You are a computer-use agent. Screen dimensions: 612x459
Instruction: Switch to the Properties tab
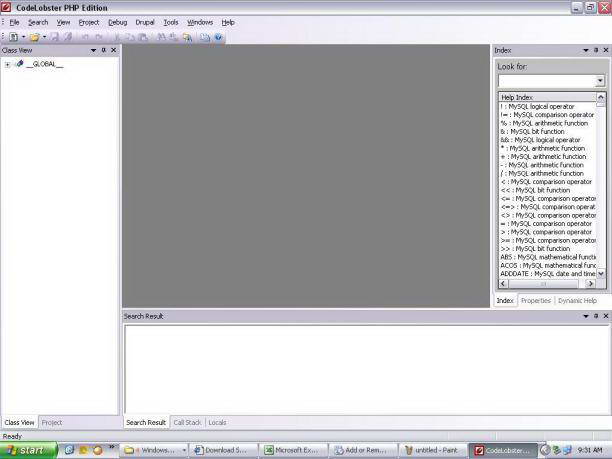pyautogui.click(x=536, y=301)
